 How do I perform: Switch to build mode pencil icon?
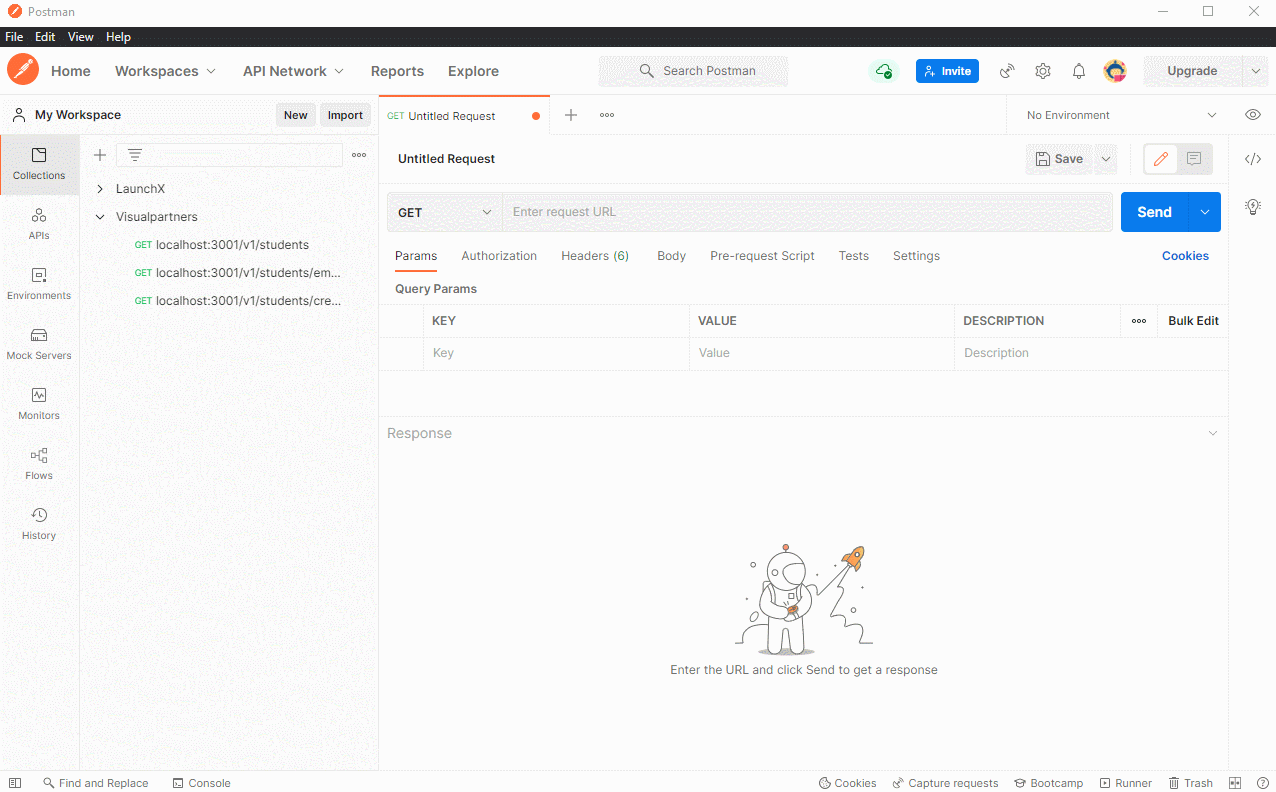point(1161,159)
